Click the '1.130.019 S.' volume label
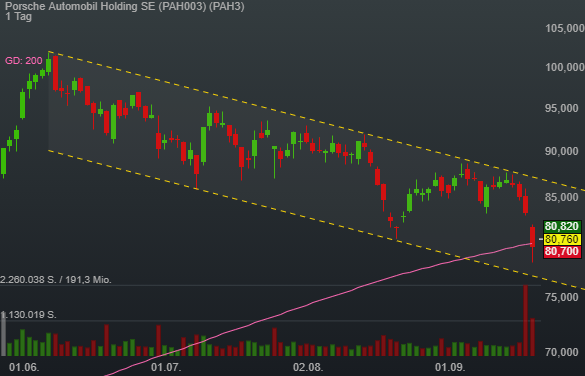Screen dimensions: 585x376 (x=29, y=315)
